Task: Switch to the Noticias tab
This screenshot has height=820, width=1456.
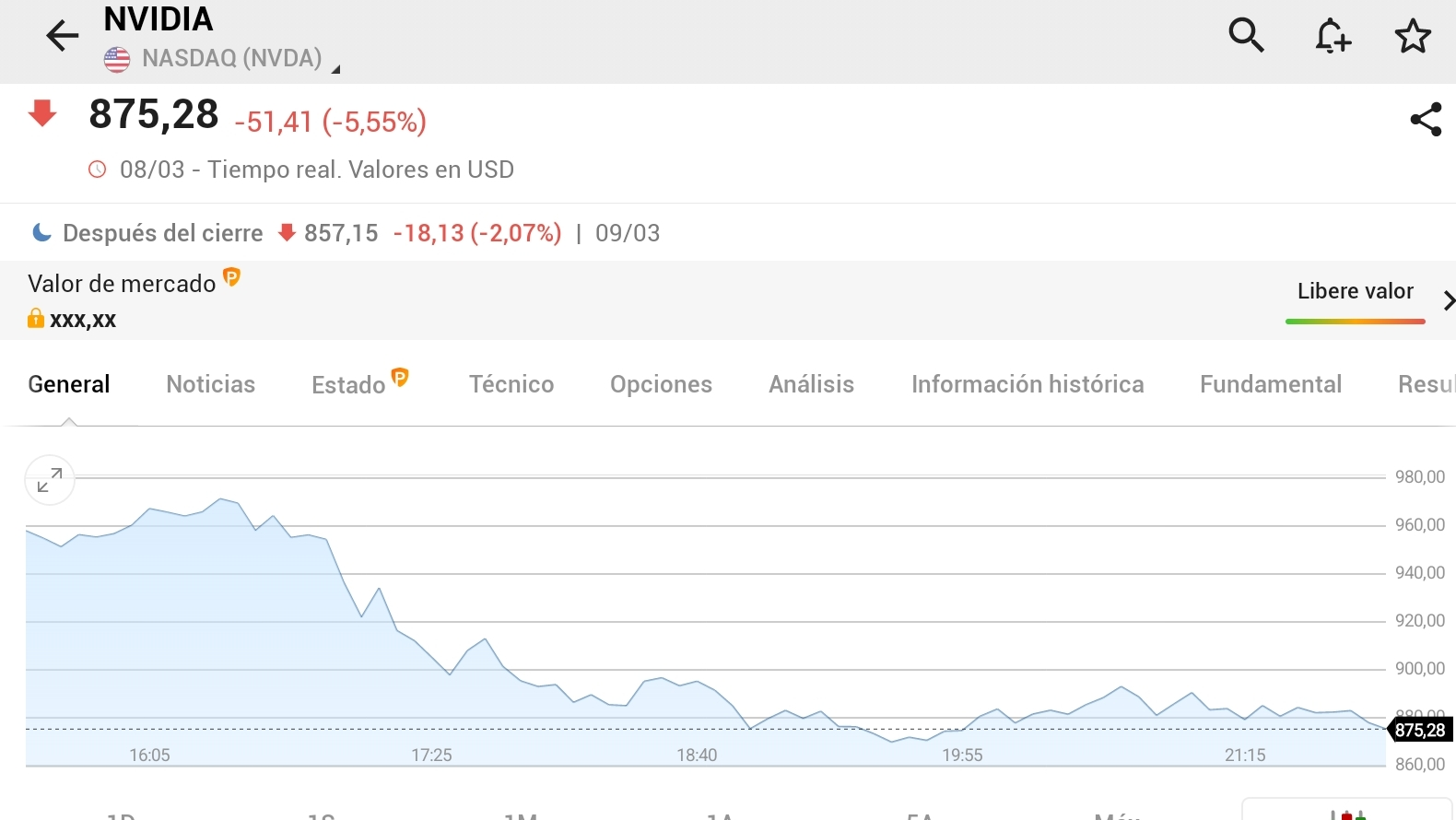Action: (x=211, y=384)
